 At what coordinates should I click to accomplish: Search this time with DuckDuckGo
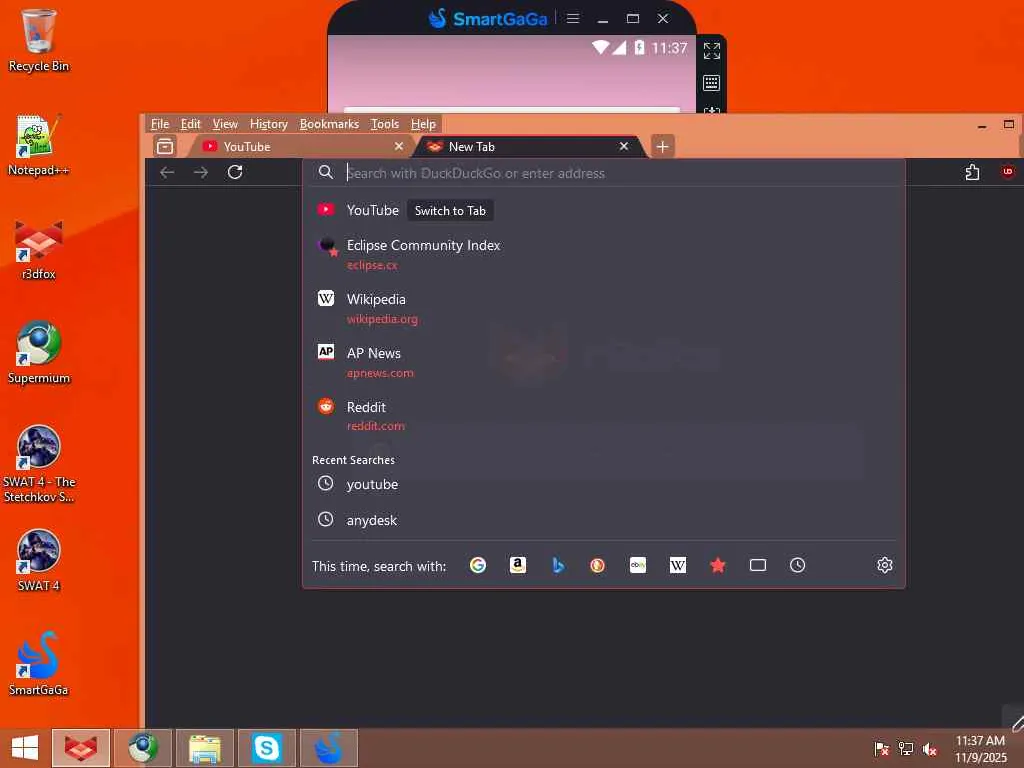tap(598, 565)
